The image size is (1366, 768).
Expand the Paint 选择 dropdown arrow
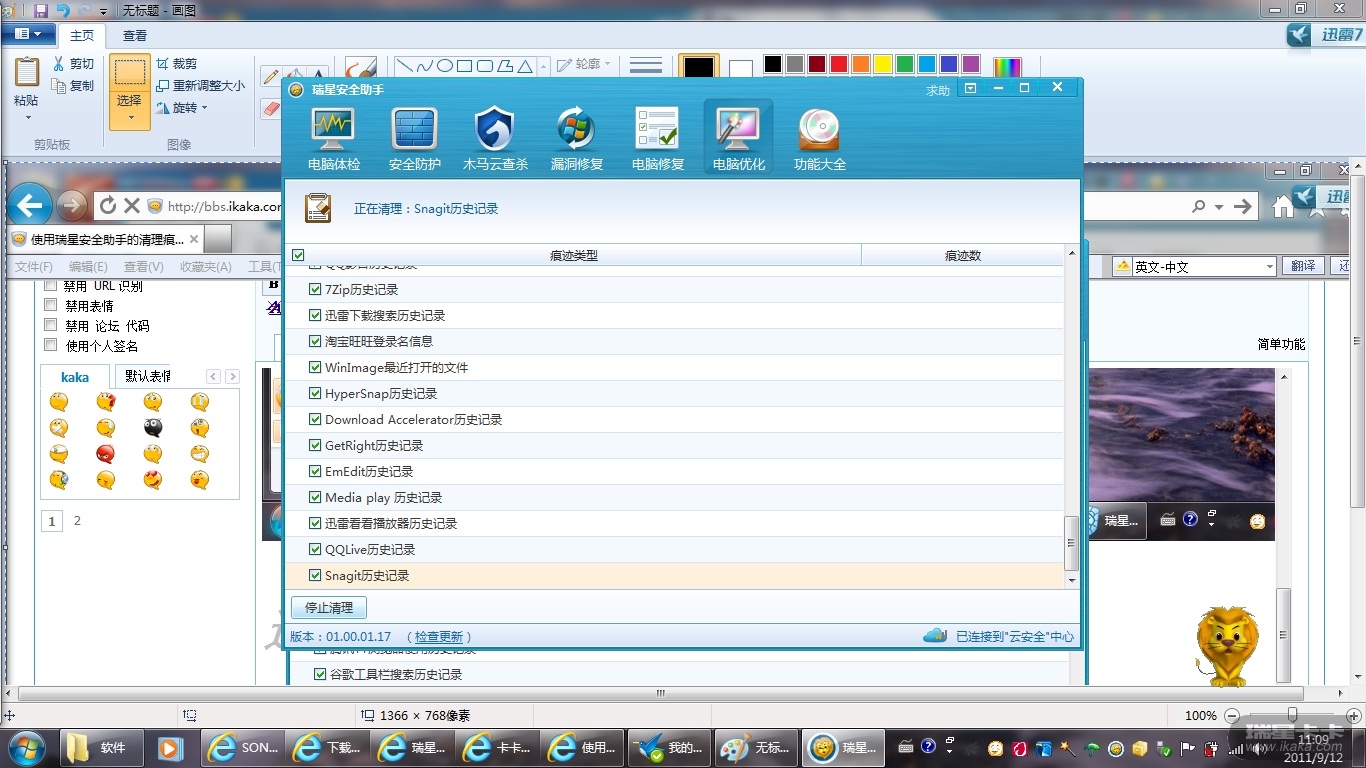click(130, 118)
